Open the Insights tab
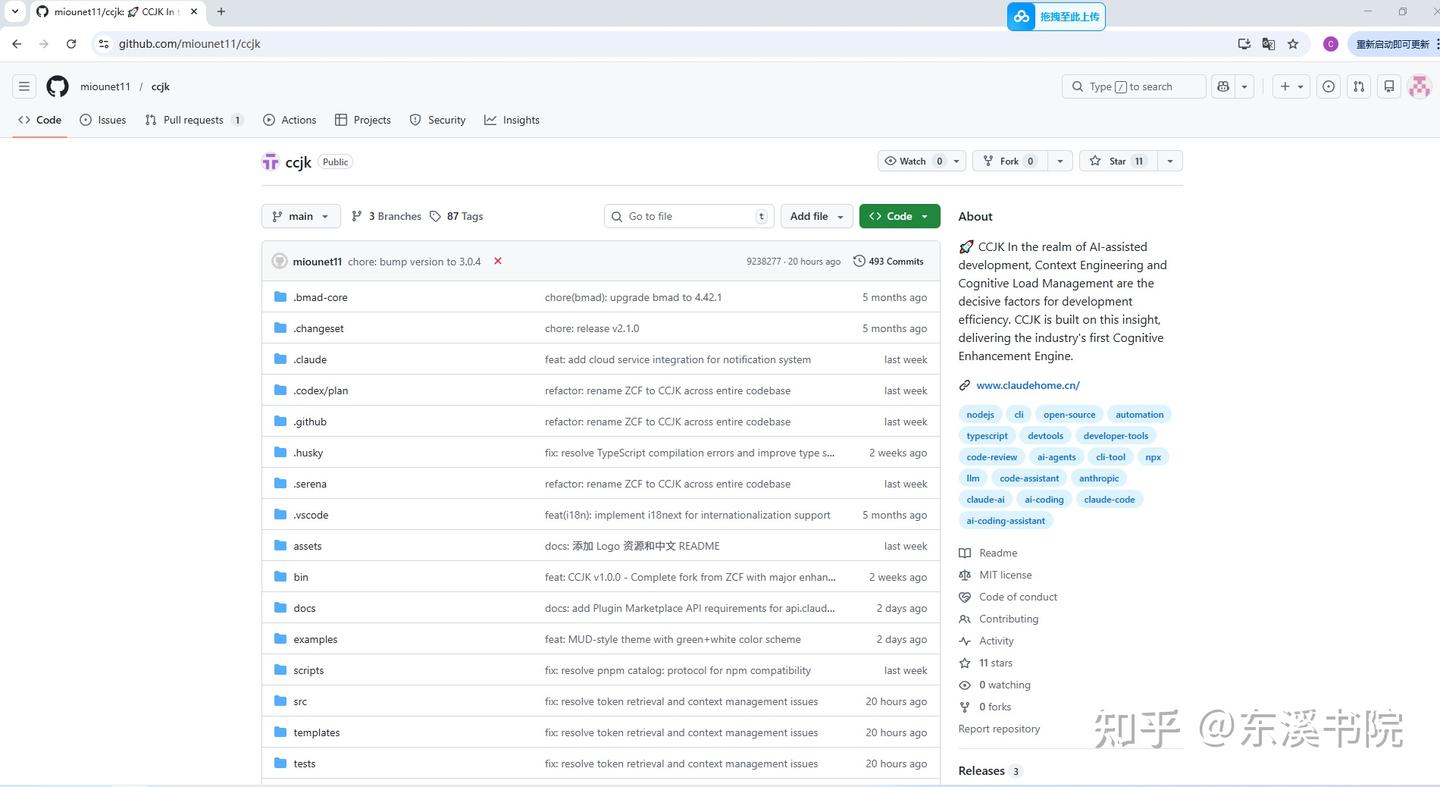 pos(512,120)
